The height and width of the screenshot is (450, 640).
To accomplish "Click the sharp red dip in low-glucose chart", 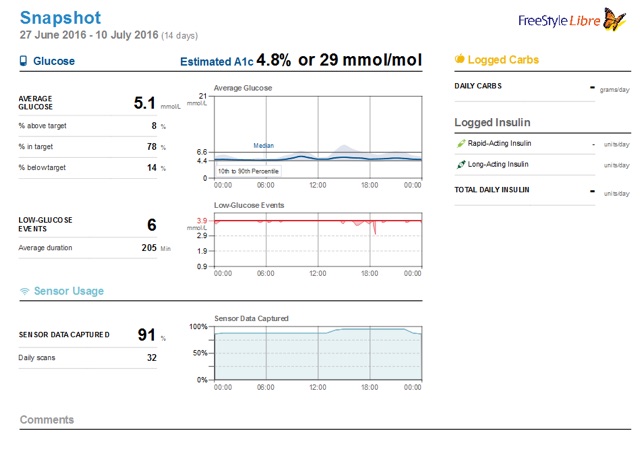I will 375,228.
